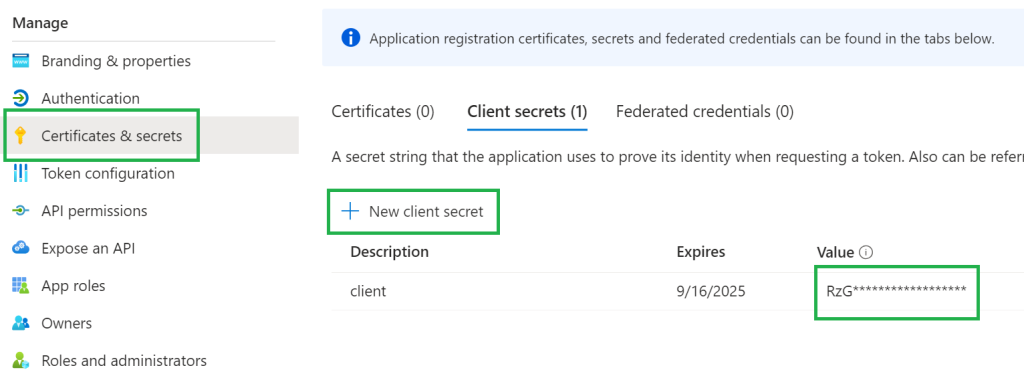Click the API permissions icon

[21, 211]
